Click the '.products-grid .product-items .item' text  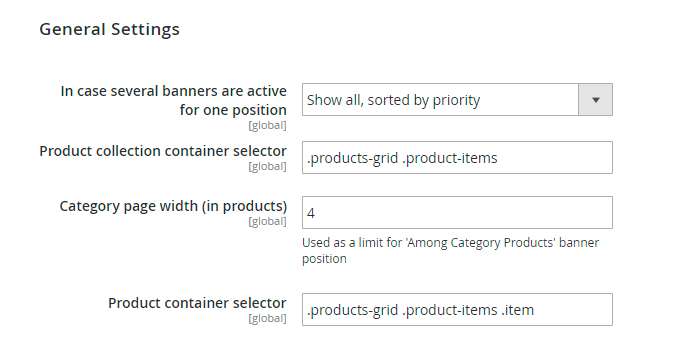[420, 310]
